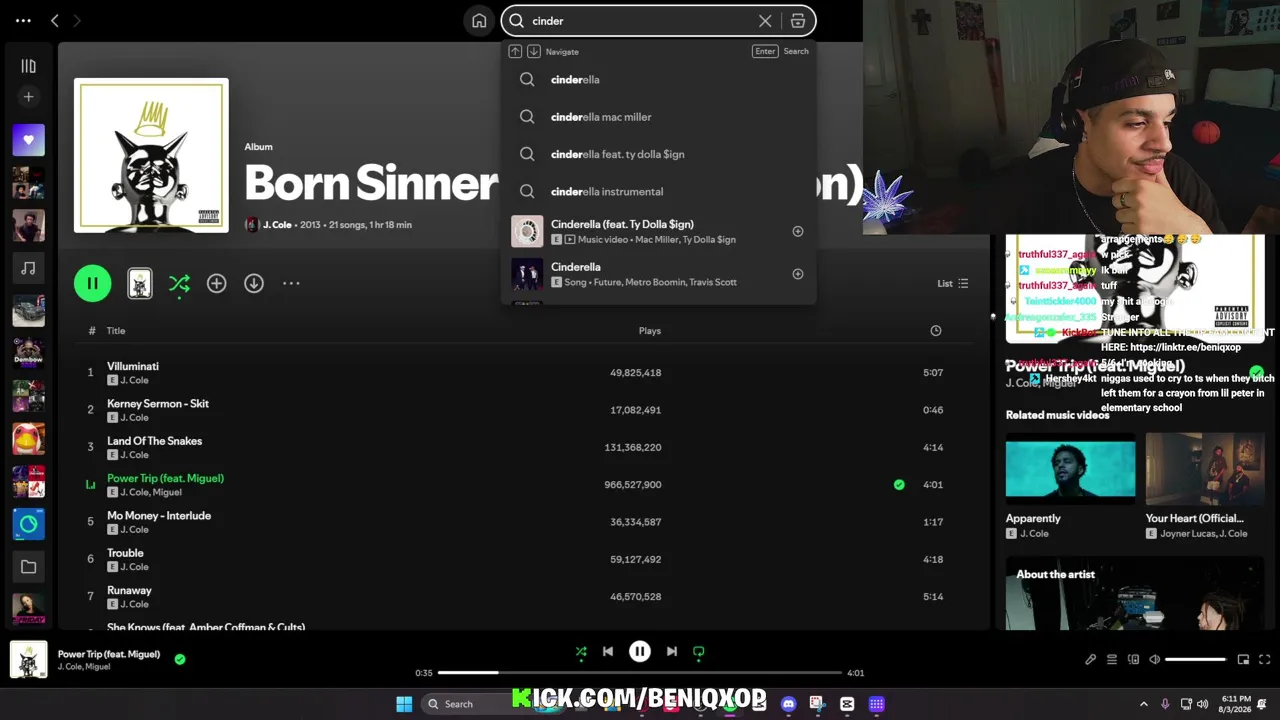The width and height of the screenshot is (1280, 720).
Task: Open the play queue
Action: 1112,660
